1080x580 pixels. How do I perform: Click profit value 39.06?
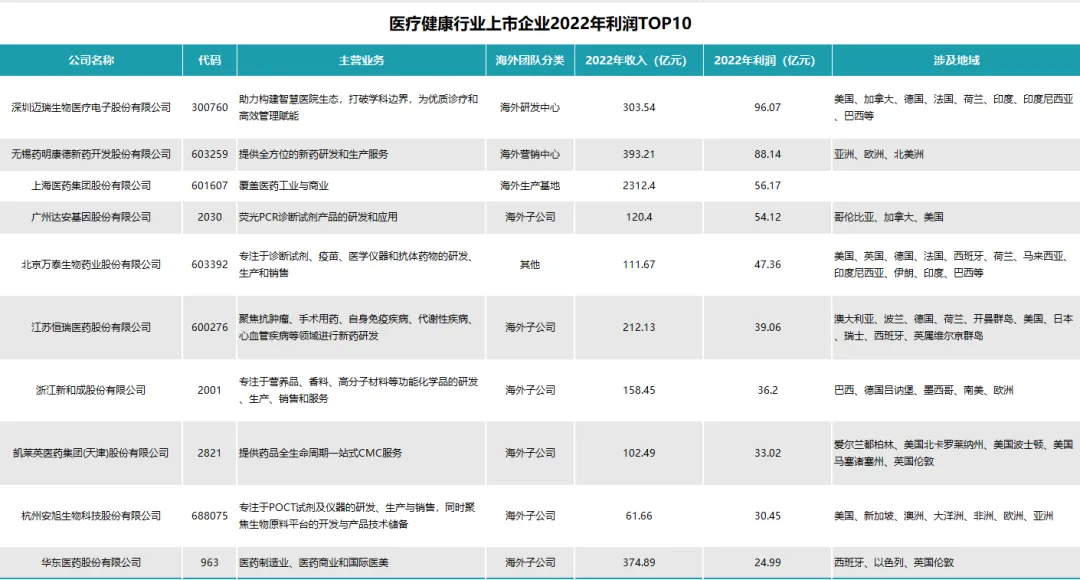tap(767, 327)
